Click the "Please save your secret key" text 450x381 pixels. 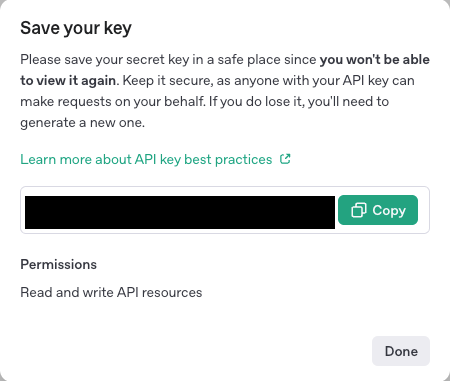point(104,60)
